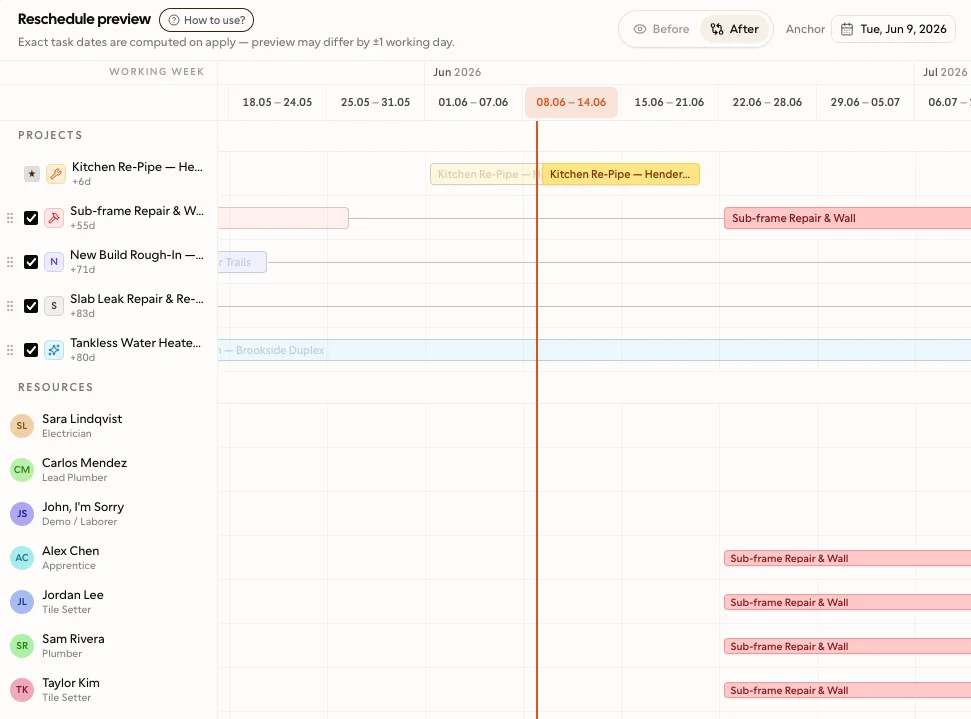Select week 01.06 – 07.06 header
The height and width of the screenshot is (719, 971).
[473, 102]
